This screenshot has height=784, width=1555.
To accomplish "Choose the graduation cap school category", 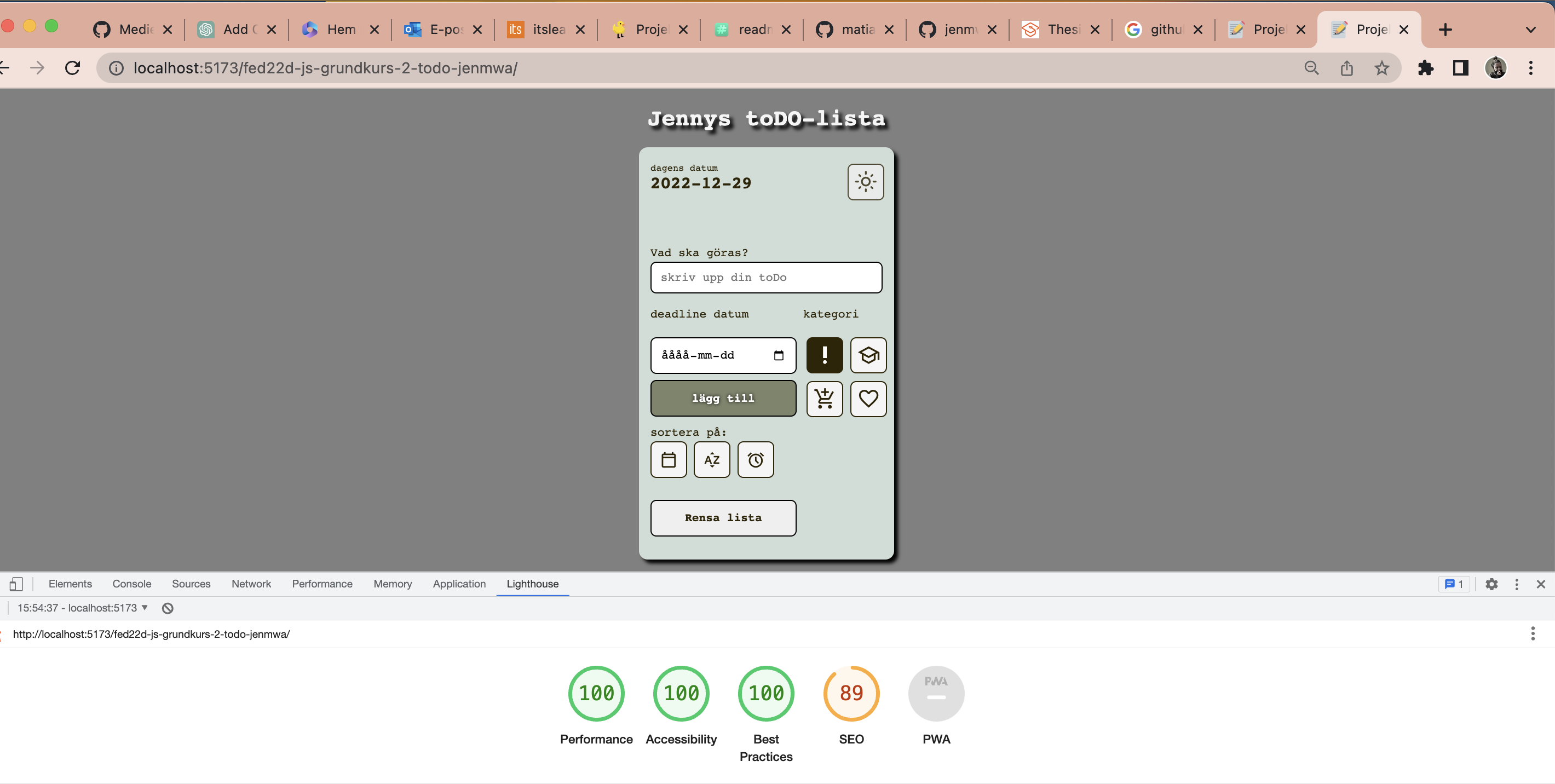I will [868, 355].
